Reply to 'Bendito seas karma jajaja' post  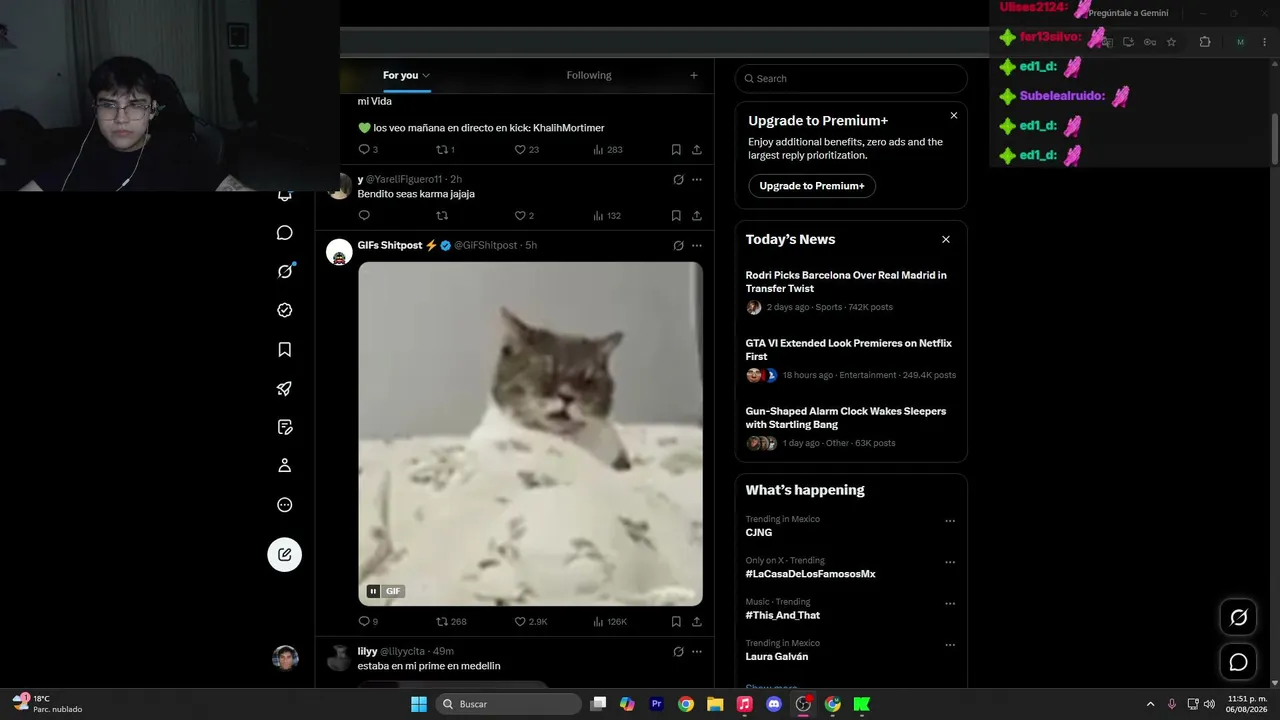pyautogui.click(x=364, y=216)
